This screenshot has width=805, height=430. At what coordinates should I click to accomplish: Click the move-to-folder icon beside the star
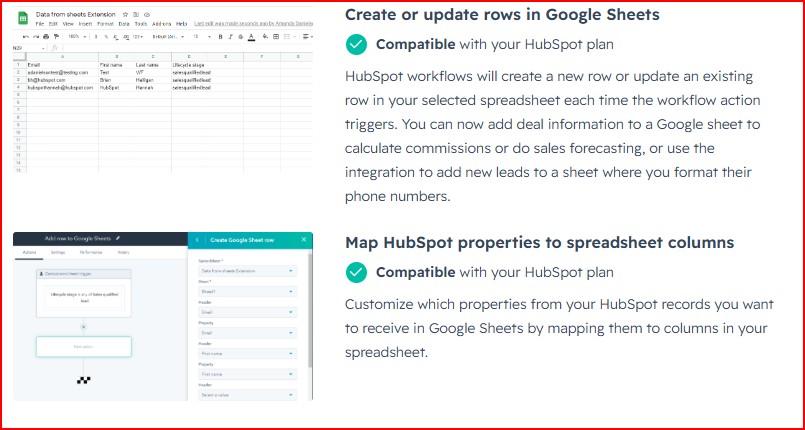136,14
